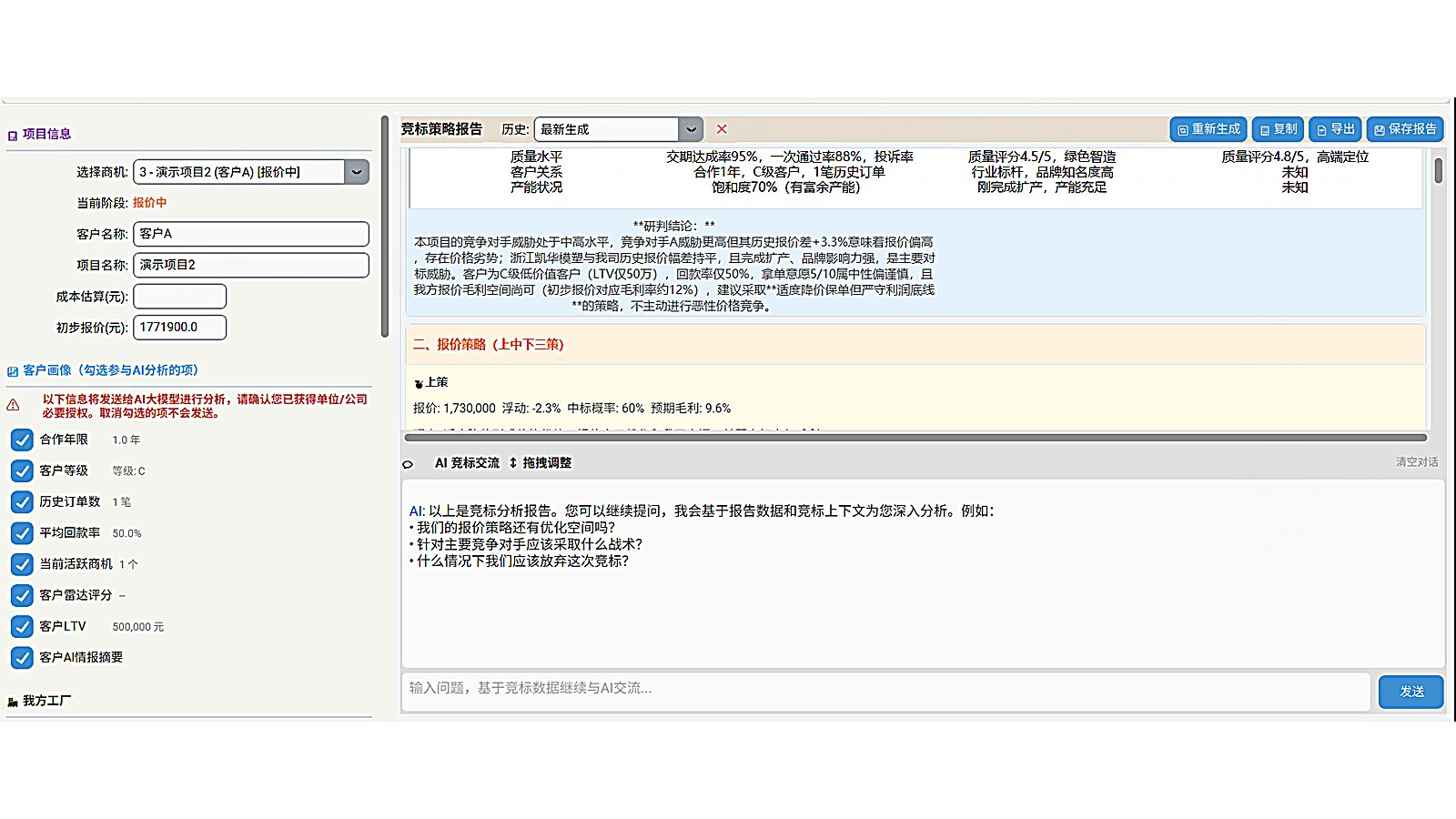This screenshot has width=1456, height=819.
Task: Click the 我方工厂 factory icon
Action: (x=13, y=702)
